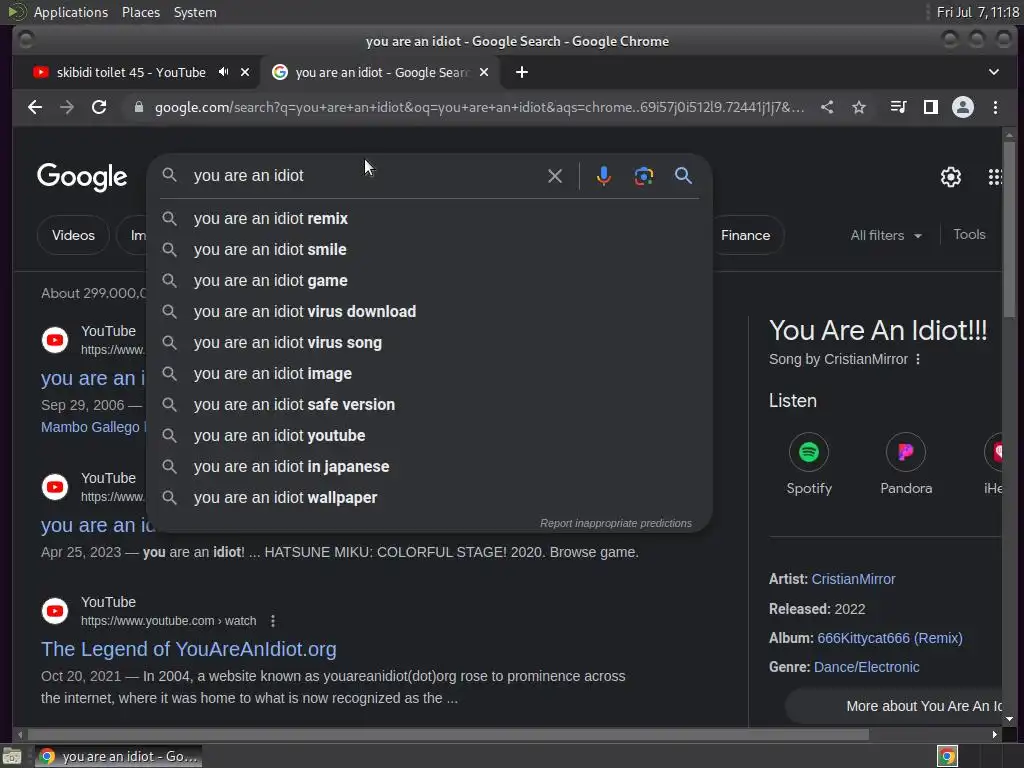Screen dimensions: 1024x768
Task: Open options for the Legend of YouAreAnIdiot result
Action: tap(273, 621)
